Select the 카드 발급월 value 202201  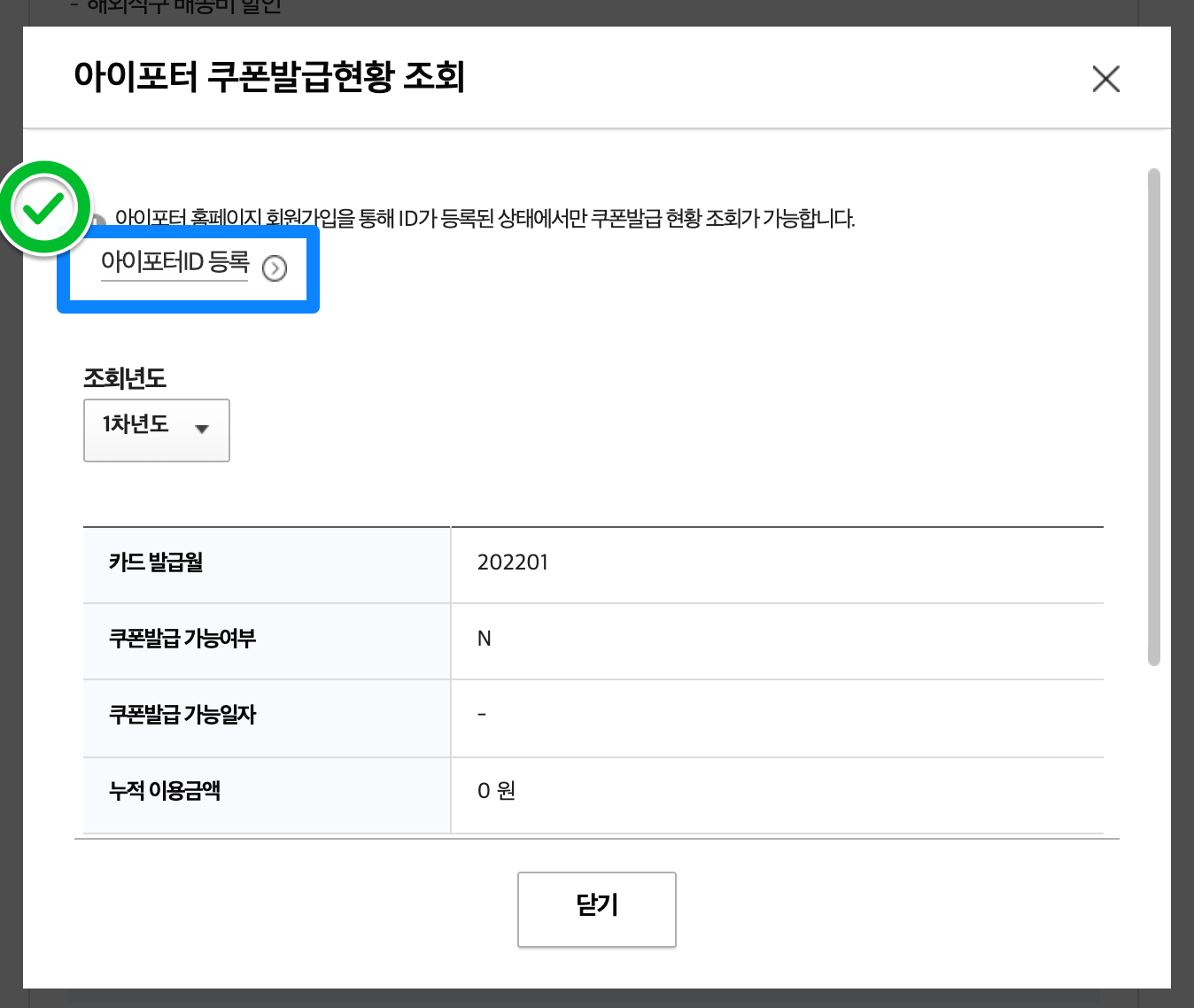[513, 562]
